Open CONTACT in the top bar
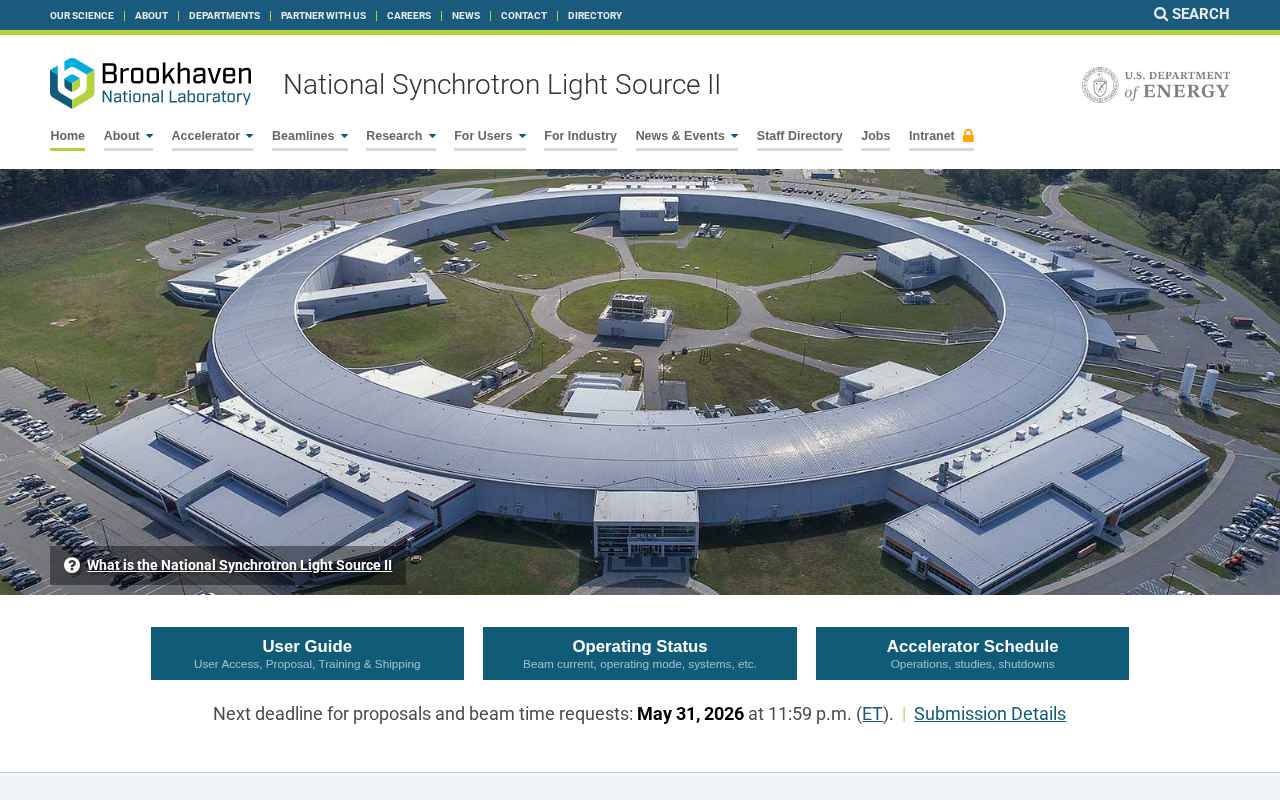This screenshot has height=800, width=1280. pyautogui.click(x=524, y=16)
